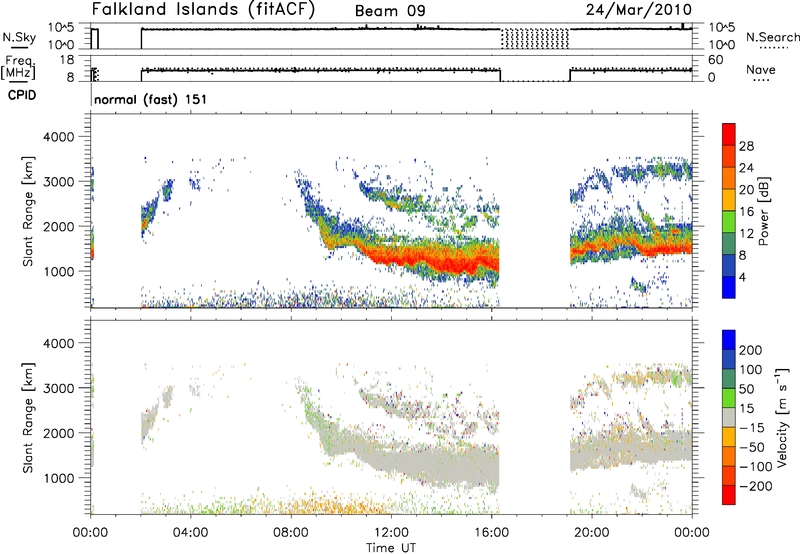Image resolution: width=800 pixels, height=554 pixels.
Task: Select the '-100' velocity colorbar label
Action: (755, 467)
